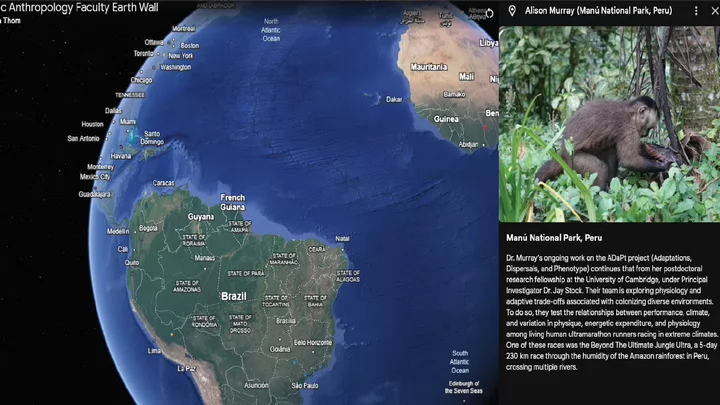Click the New York city label
The image size is (720, 405).
coord(180,56)
